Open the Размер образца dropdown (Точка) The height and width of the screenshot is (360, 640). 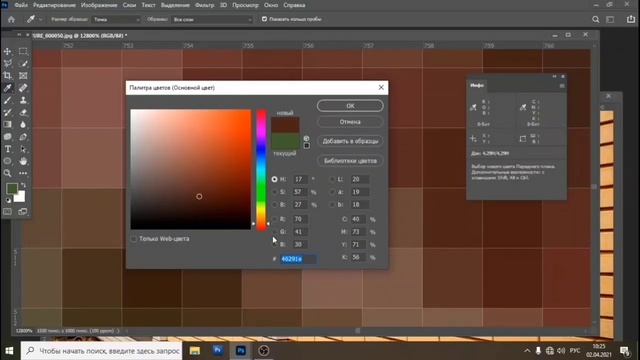116,19
